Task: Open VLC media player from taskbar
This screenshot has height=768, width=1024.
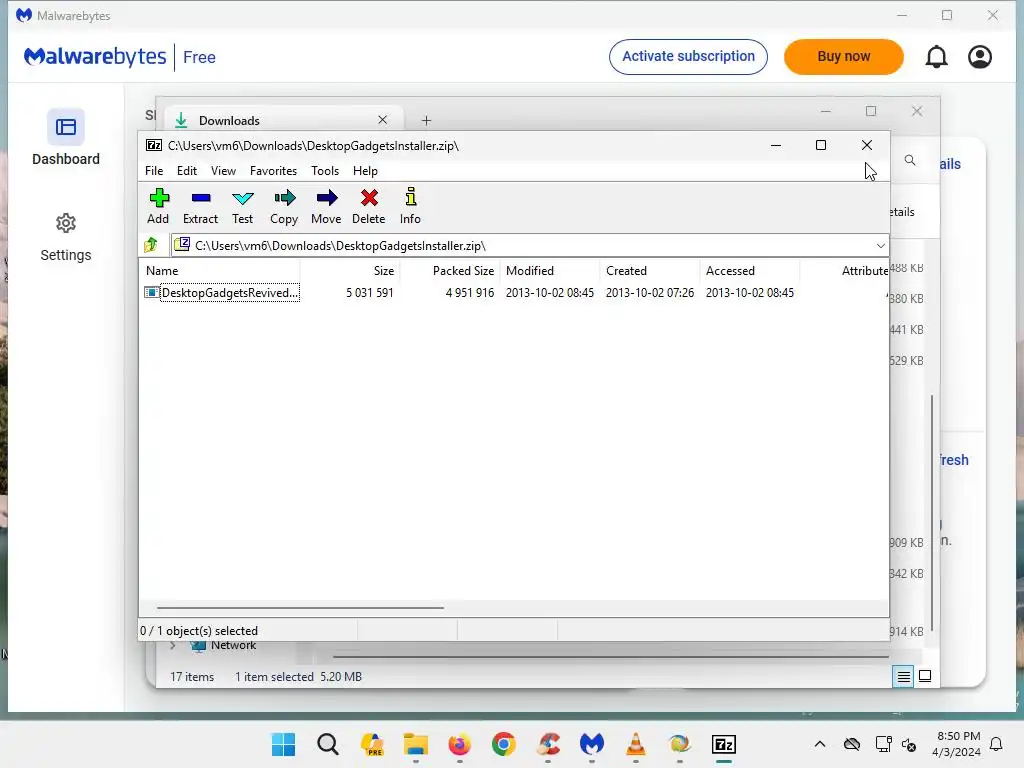Action: pos(635,744)
